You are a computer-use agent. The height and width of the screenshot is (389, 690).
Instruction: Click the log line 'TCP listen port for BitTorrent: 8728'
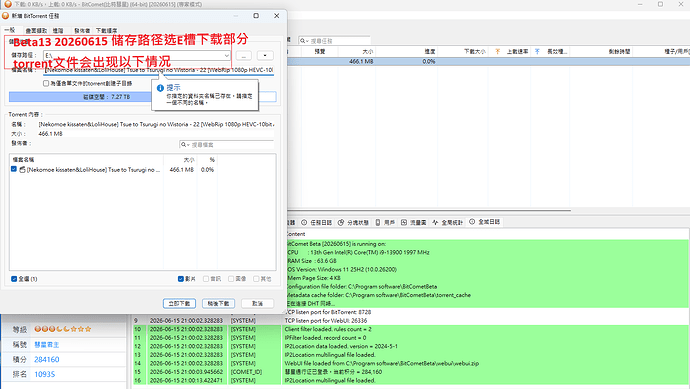click(x=328, y=312)
